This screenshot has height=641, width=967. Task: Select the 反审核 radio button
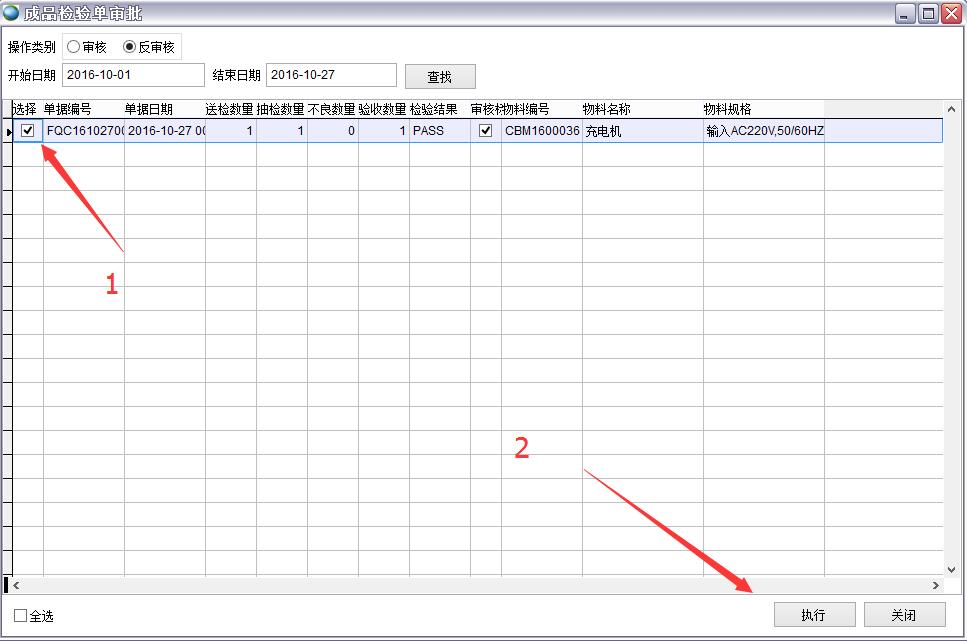pyautogui.click(x=129, y=47)
